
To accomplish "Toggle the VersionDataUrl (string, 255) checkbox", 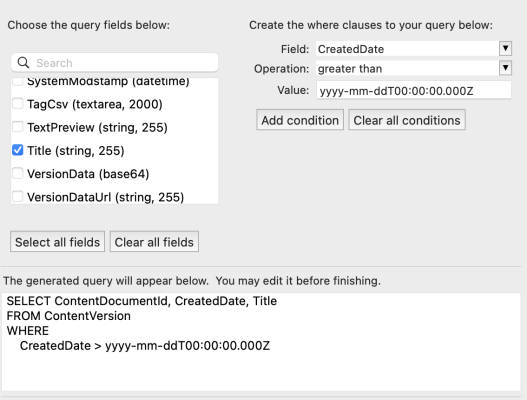I will (x=17, y=197).
